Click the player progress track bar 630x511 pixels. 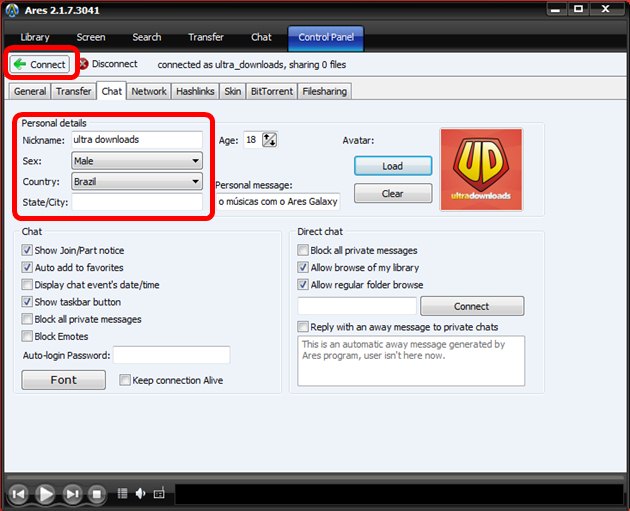[315, 477]
